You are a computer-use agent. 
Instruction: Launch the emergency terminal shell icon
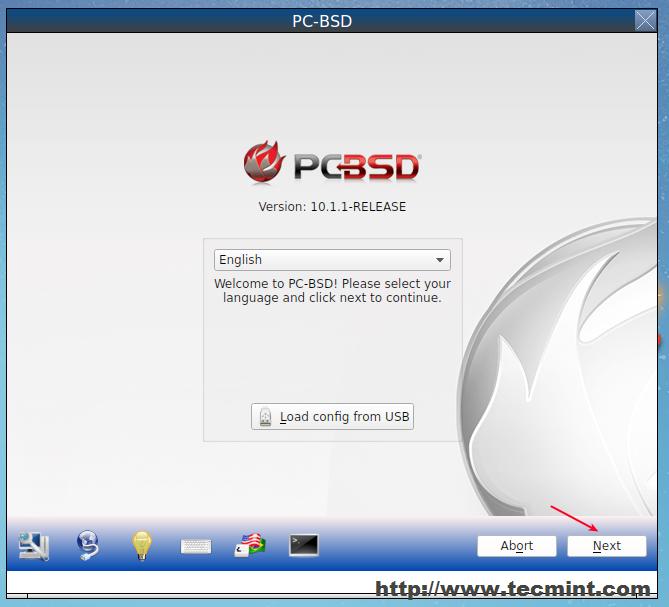[x=304, y=546]
